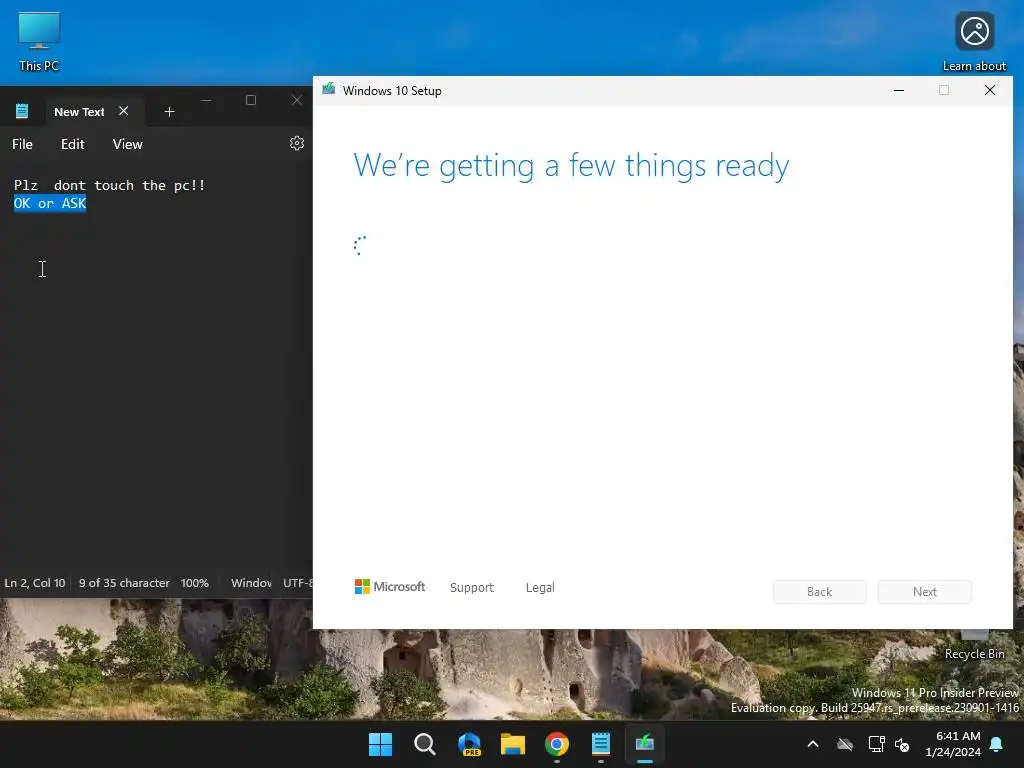Open Google Chrome from taskbar
This screenshot has height=768, width=1024.
(557, 744)
